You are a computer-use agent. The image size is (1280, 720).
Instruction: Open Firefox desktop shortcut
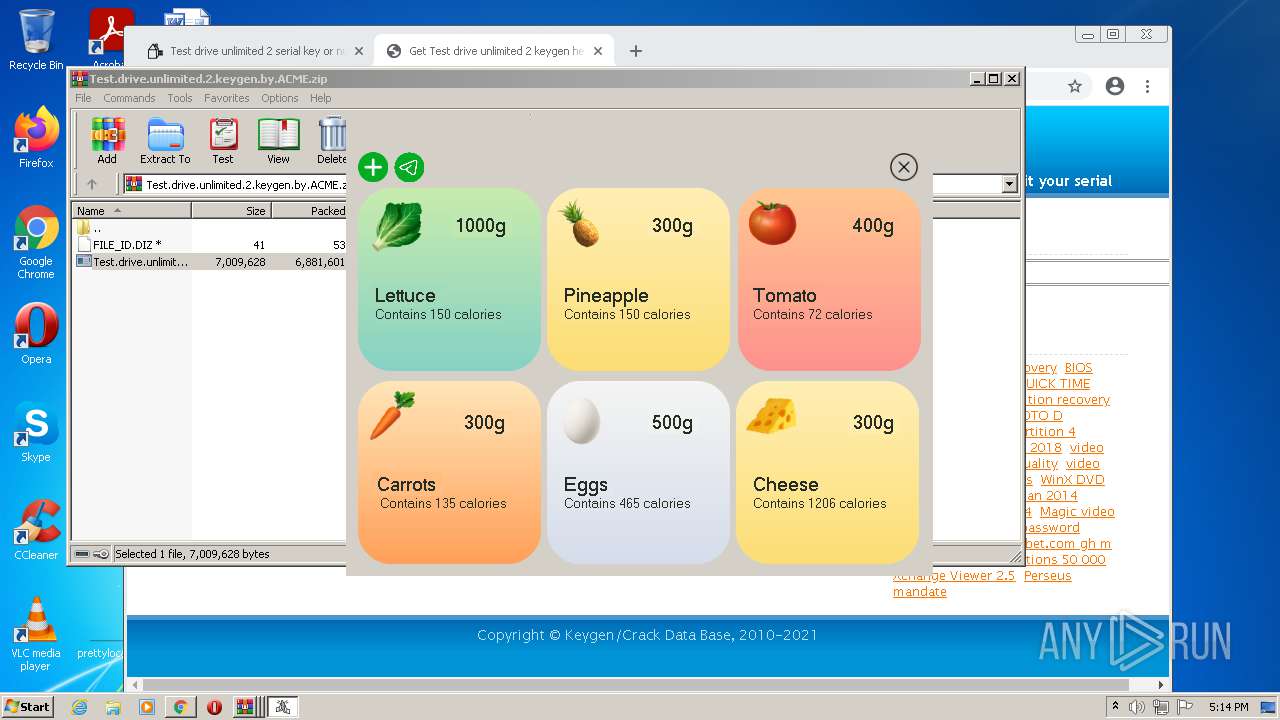[x=36, y=138]
